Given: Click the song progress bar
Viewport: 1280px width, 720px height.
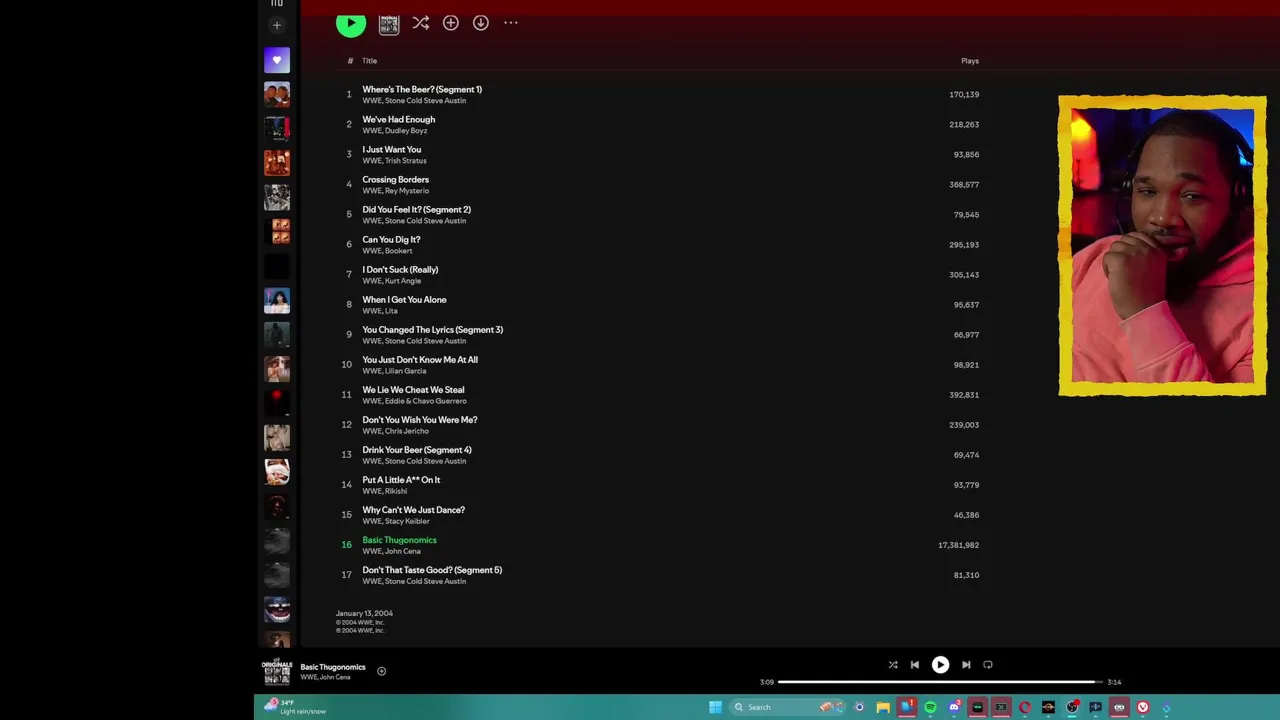Looking at the screenshot, I should click(x=940, y=682).
